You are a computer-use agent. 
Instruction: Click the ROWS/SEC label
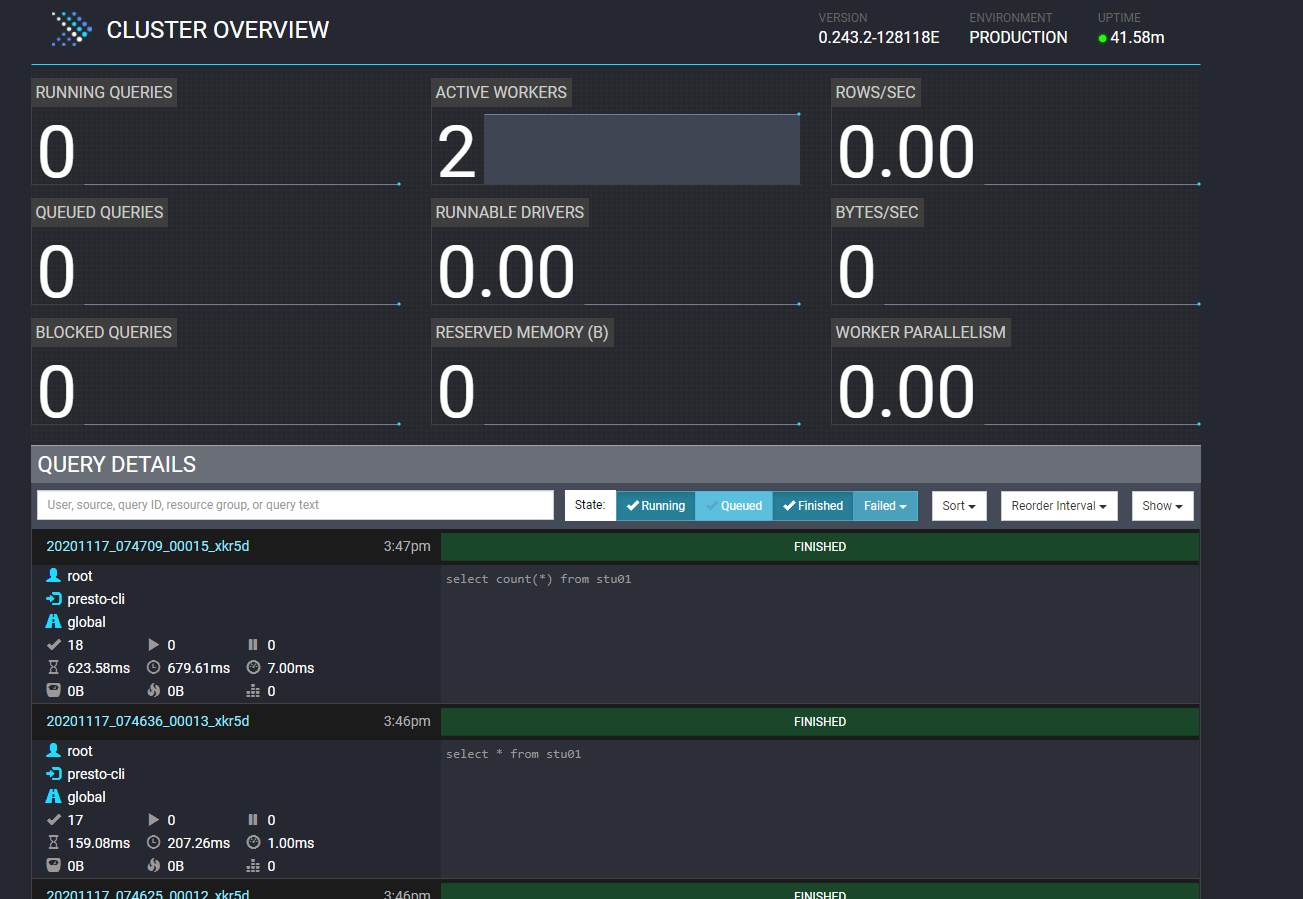[875, 92]
